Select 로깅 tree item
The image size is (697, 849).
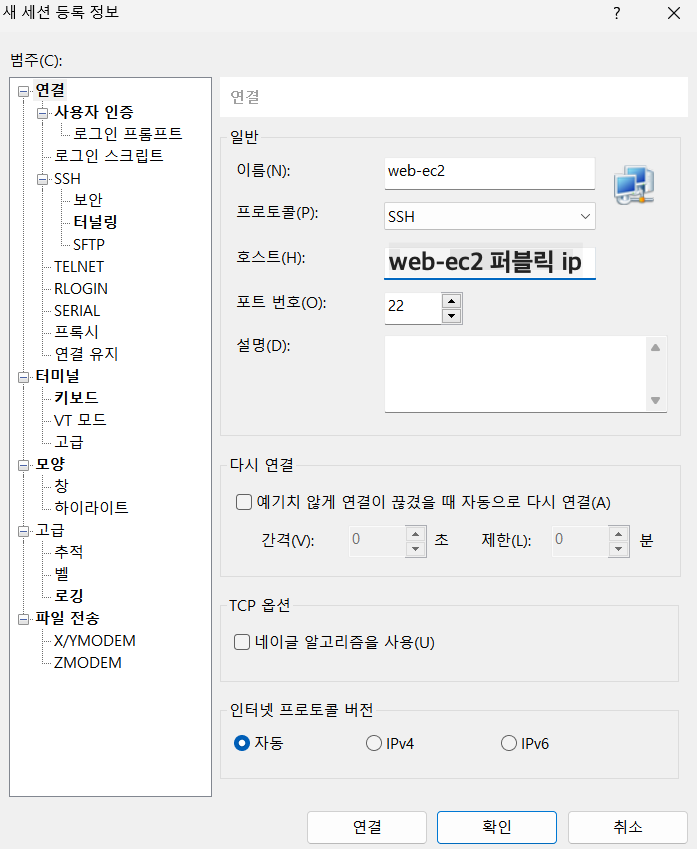click(x=68, y=596)
